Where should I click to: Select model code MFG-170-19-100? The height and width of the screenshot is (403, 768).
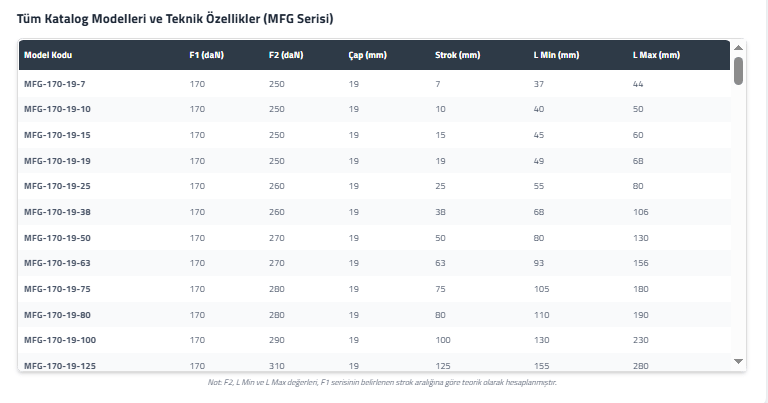[59, 341]
